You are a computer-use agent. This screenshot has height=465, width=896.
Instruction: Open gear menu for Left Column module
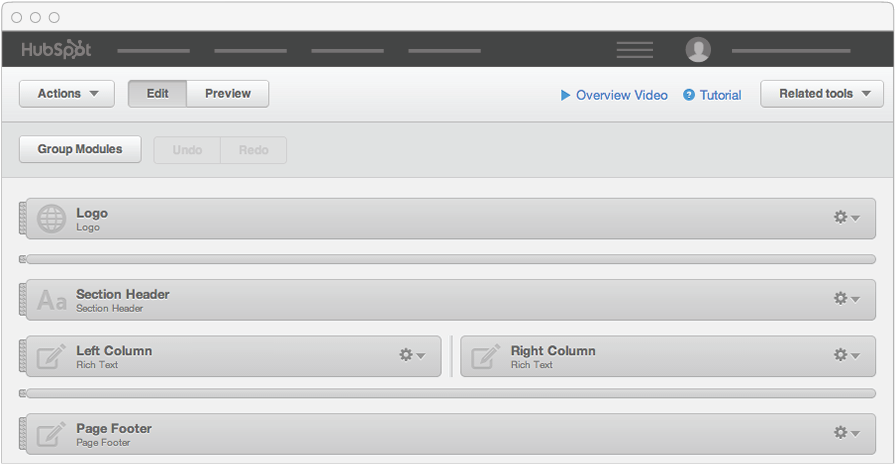(x=412, y=356)
